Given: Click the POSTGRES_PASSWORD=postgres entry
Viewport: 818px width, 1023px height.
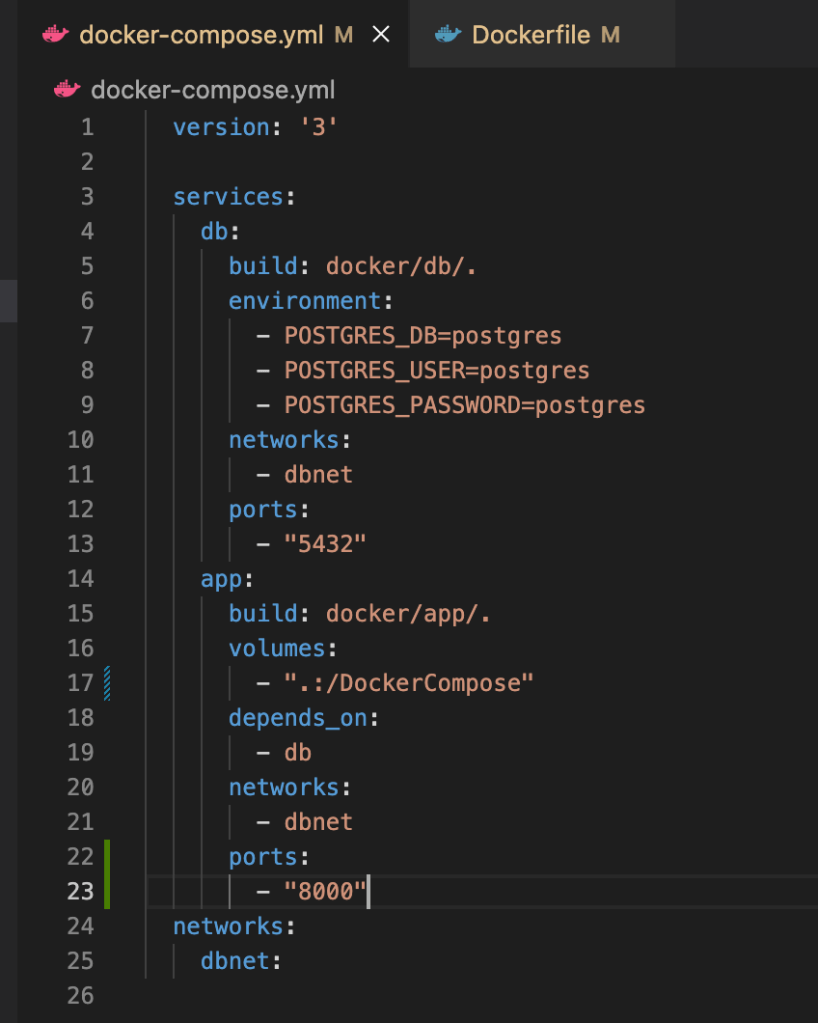Looking at the screenshot, I should pyautogui.click(x=464, y=405).
